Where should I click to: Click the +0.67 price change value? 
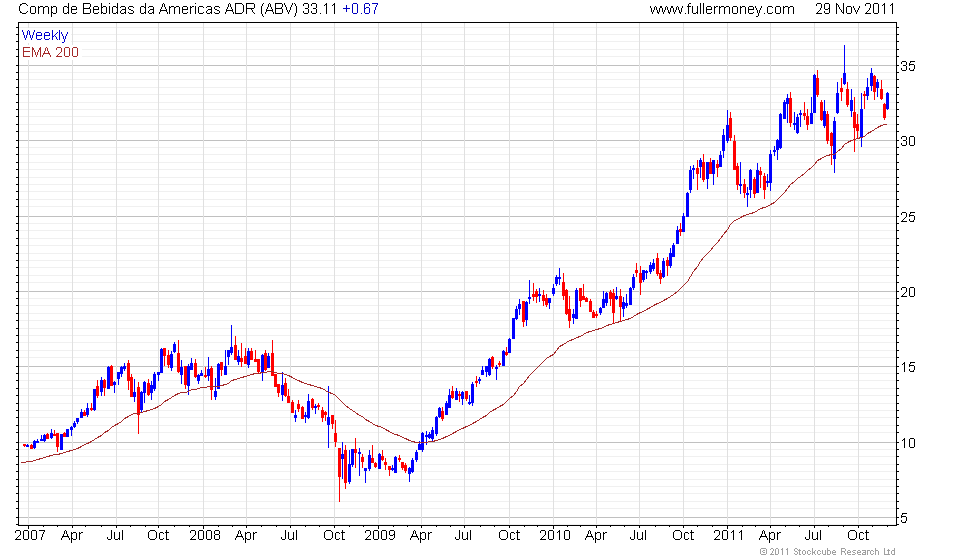pyautogui.click(x=361, y=9)
